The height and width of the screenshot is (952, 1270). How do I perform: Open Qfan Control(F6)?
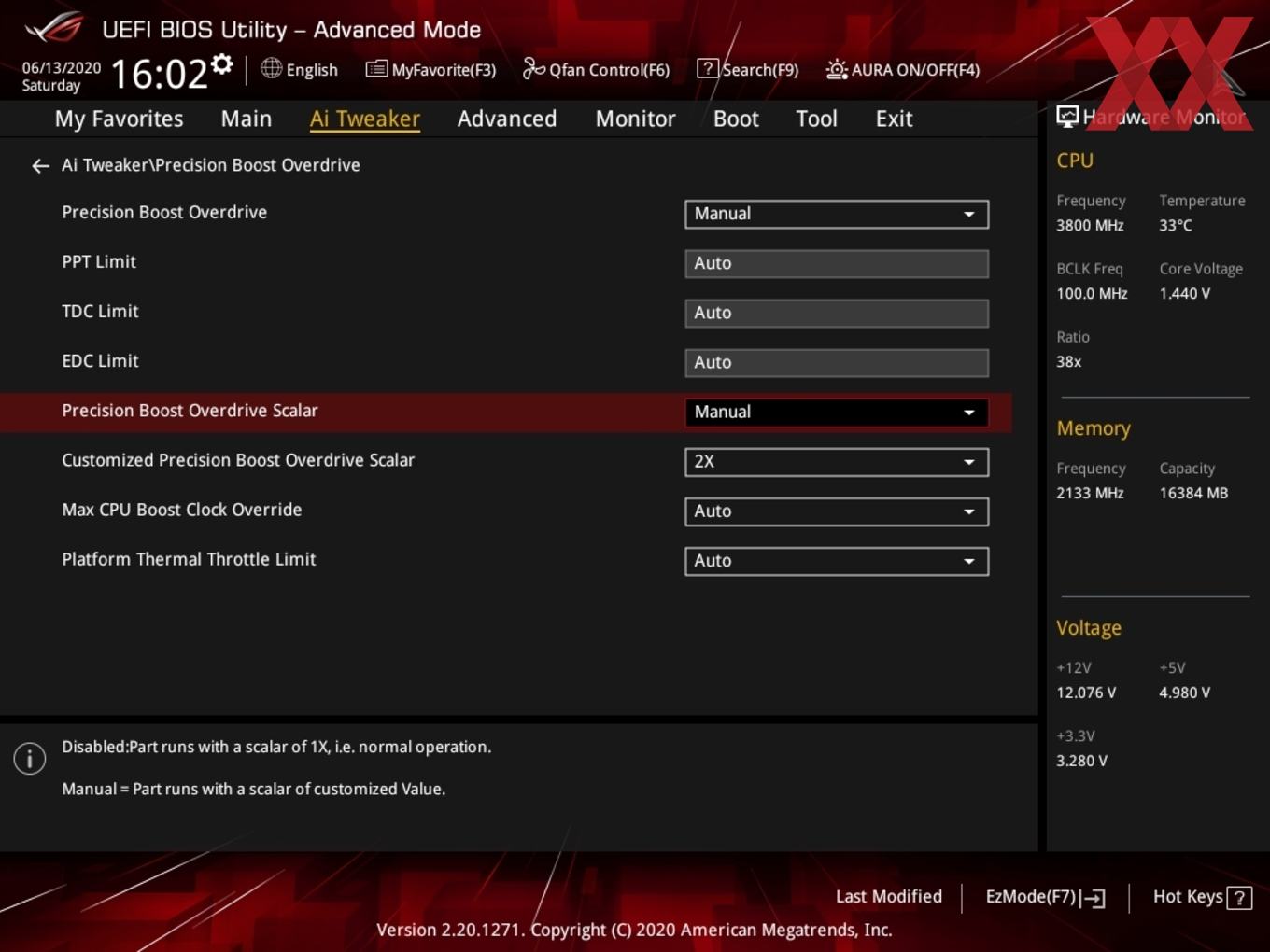point(596,69)
